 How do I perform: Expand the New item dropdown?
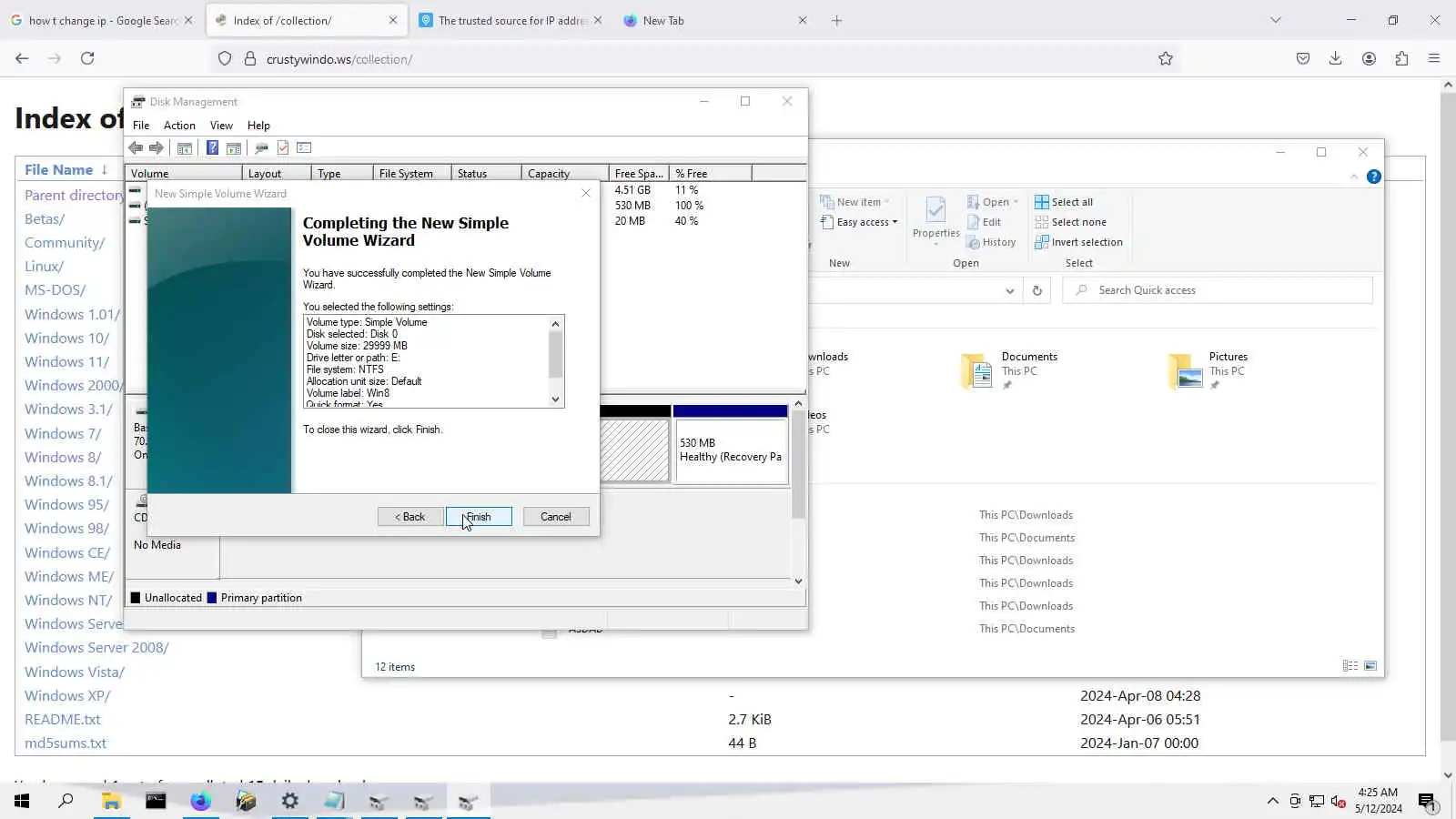coord(854,202)
